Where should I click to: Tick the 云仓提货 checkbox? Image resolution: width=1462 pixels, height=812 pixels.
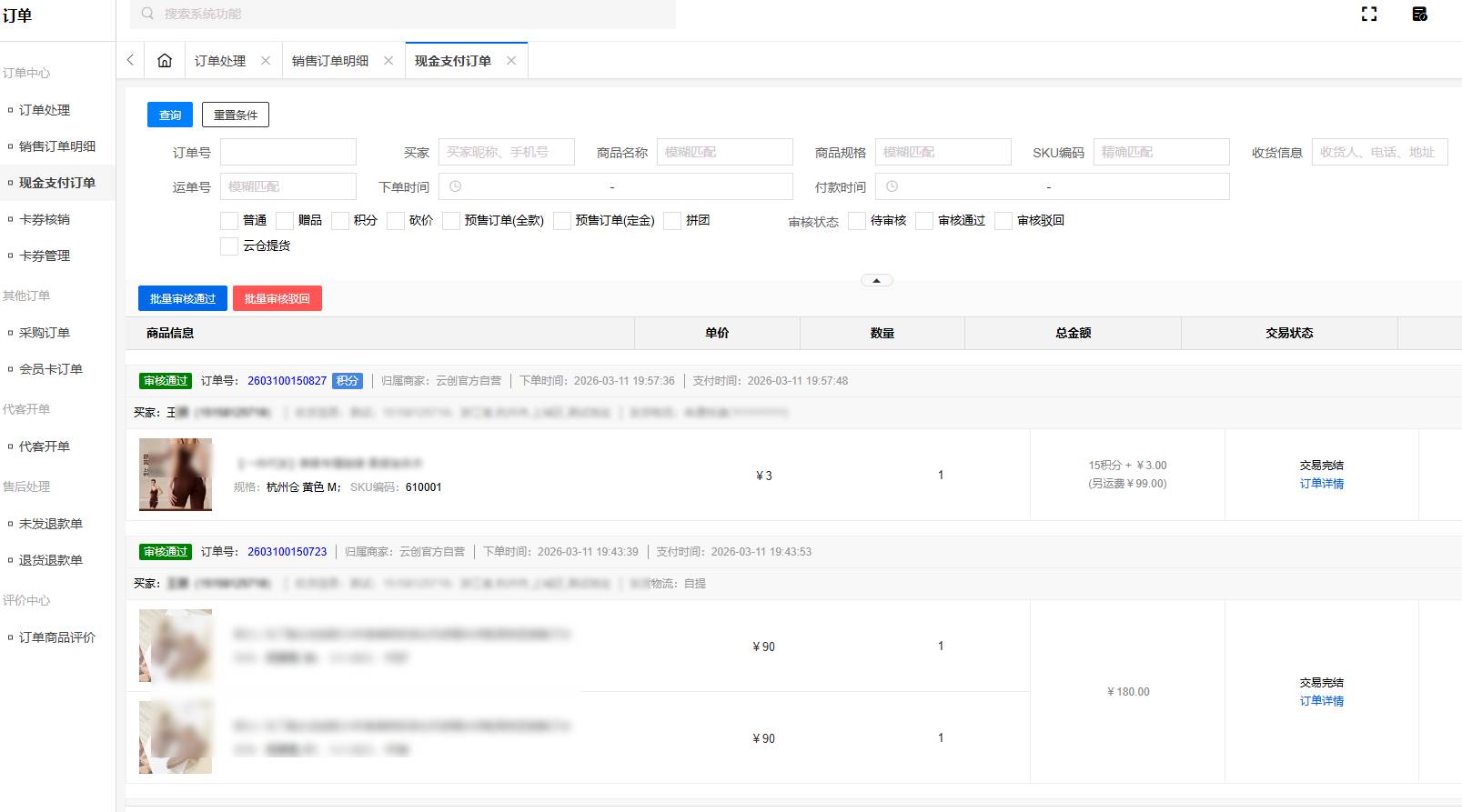[229, 246]
